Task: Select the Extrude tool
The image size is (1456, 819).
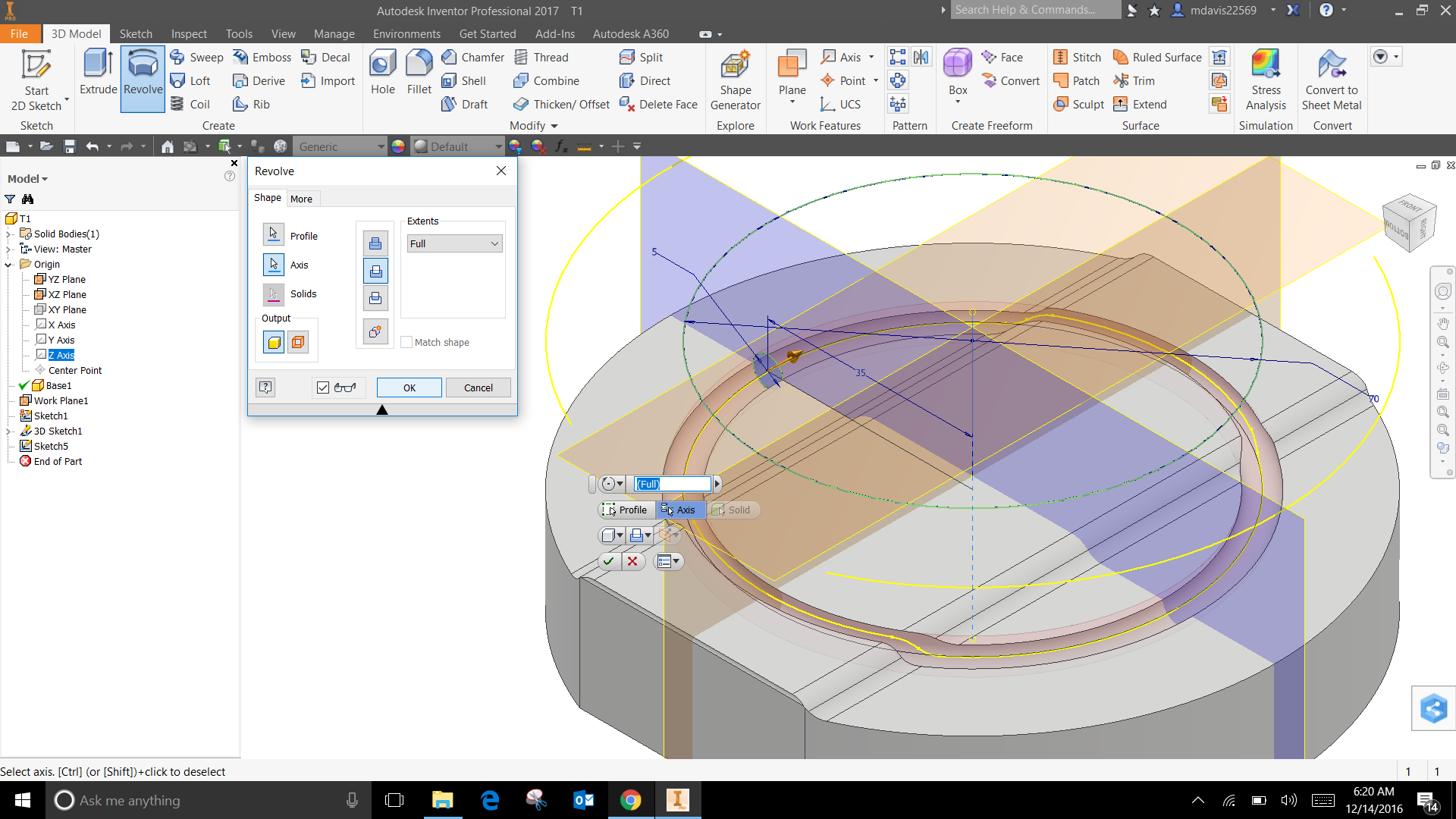Action: pyautogui.click(x=97, y=76)
